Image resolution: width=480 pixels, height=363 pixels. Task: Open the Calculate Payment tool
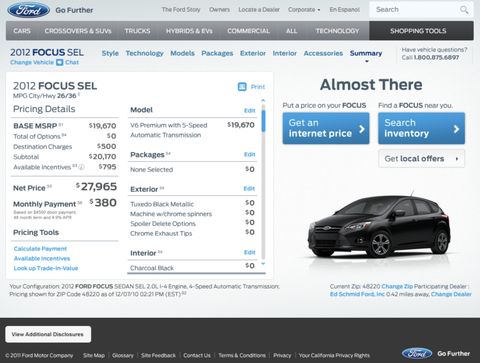pos(40,249)
